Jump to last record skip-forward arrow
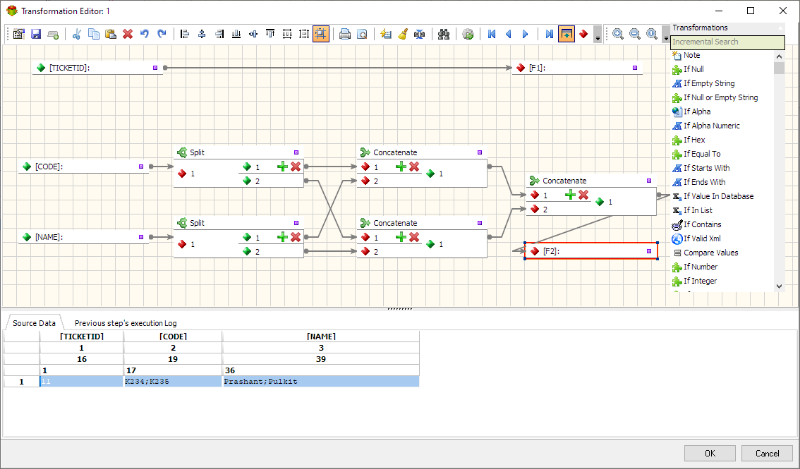This screenshot has height=469, width=800. 549,34
